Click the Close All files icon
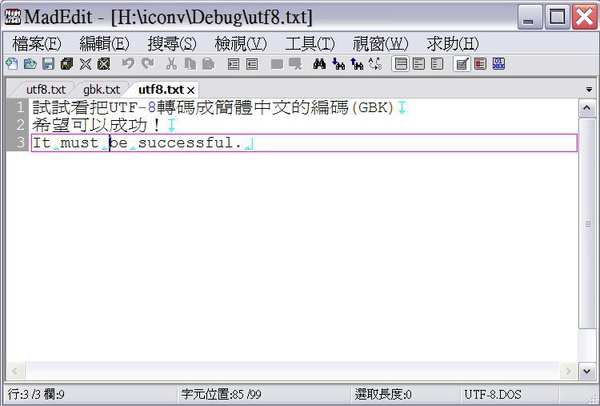 [x=103, y=64]
